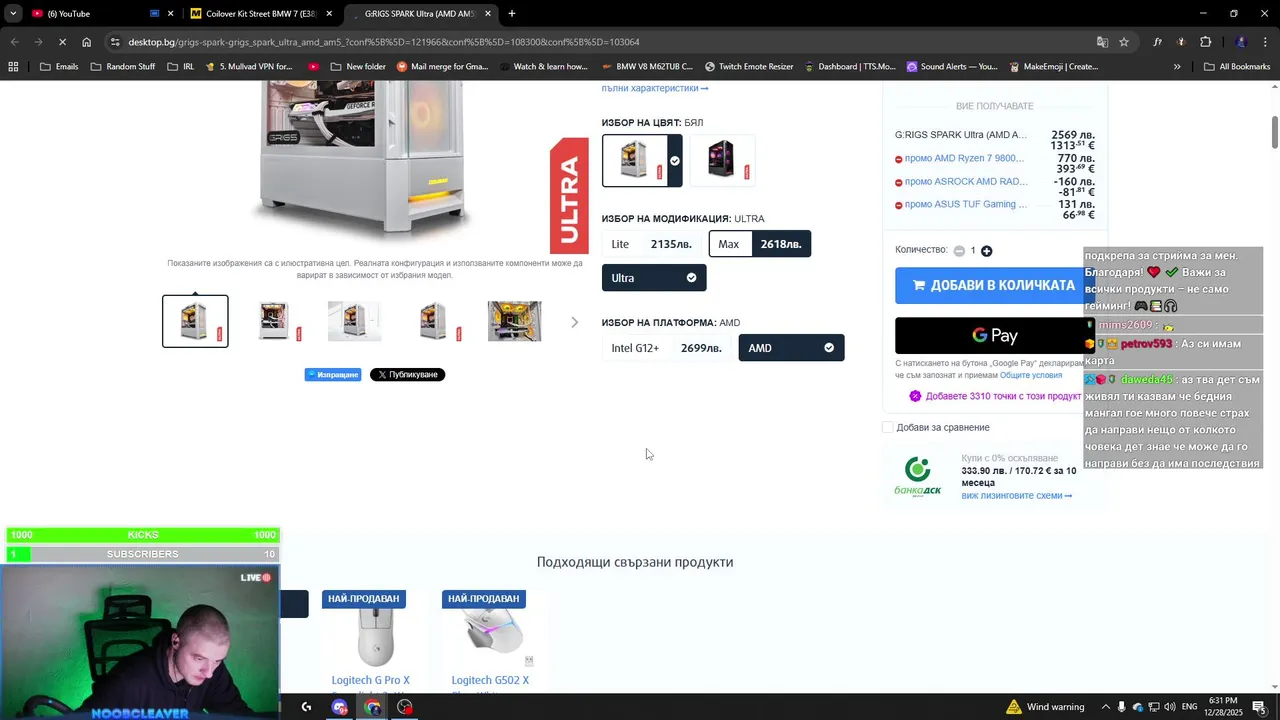Remove the AMD Ryzen 7 9800 promo

pos(899,159)
